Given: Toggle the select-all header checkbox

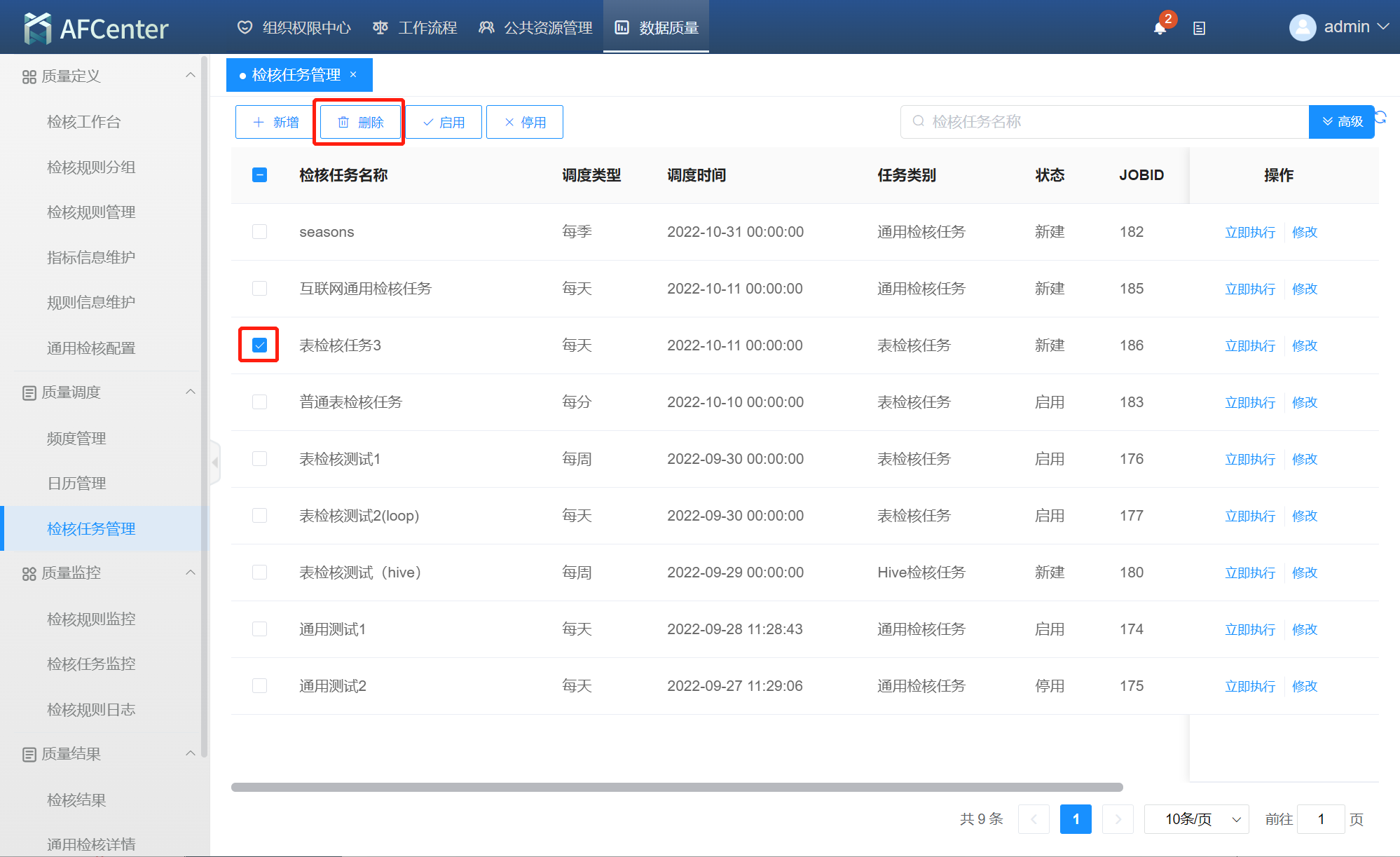Looking at the screenshot, I should 259,174.
